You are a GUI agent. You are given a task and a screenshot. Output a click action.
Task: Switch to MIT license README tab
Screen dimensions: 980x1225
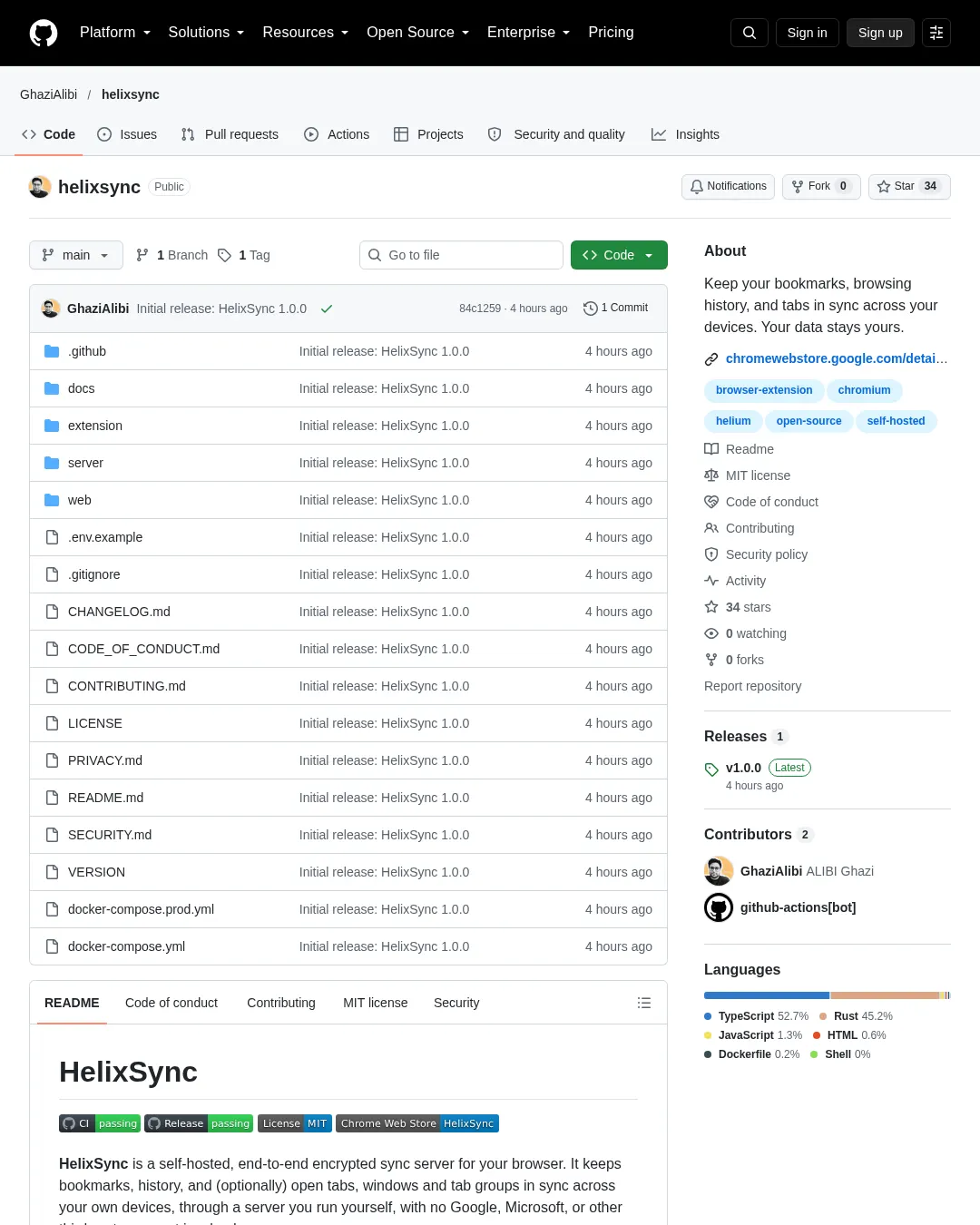pos(375,1003)
